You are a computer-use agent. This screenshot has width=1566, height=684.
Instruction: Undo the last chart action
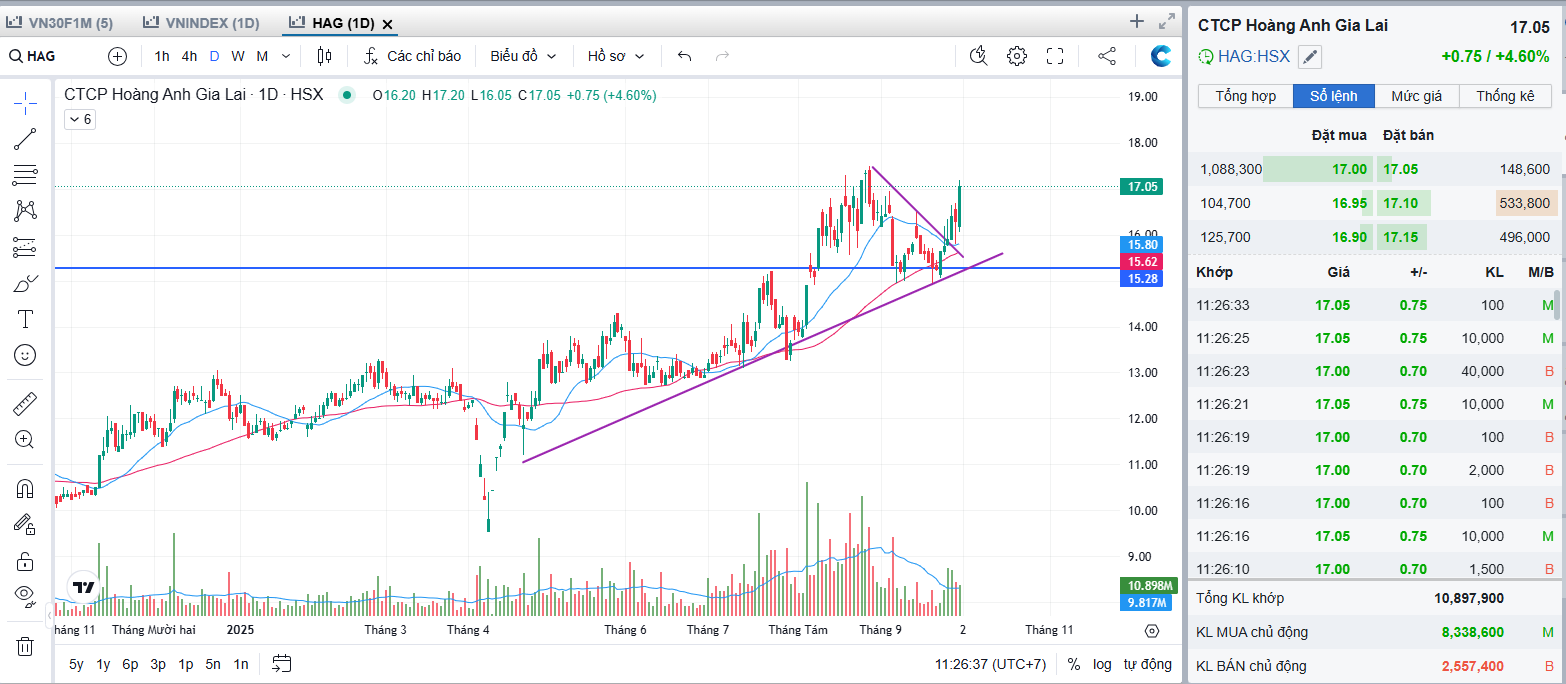pos(684,56)
